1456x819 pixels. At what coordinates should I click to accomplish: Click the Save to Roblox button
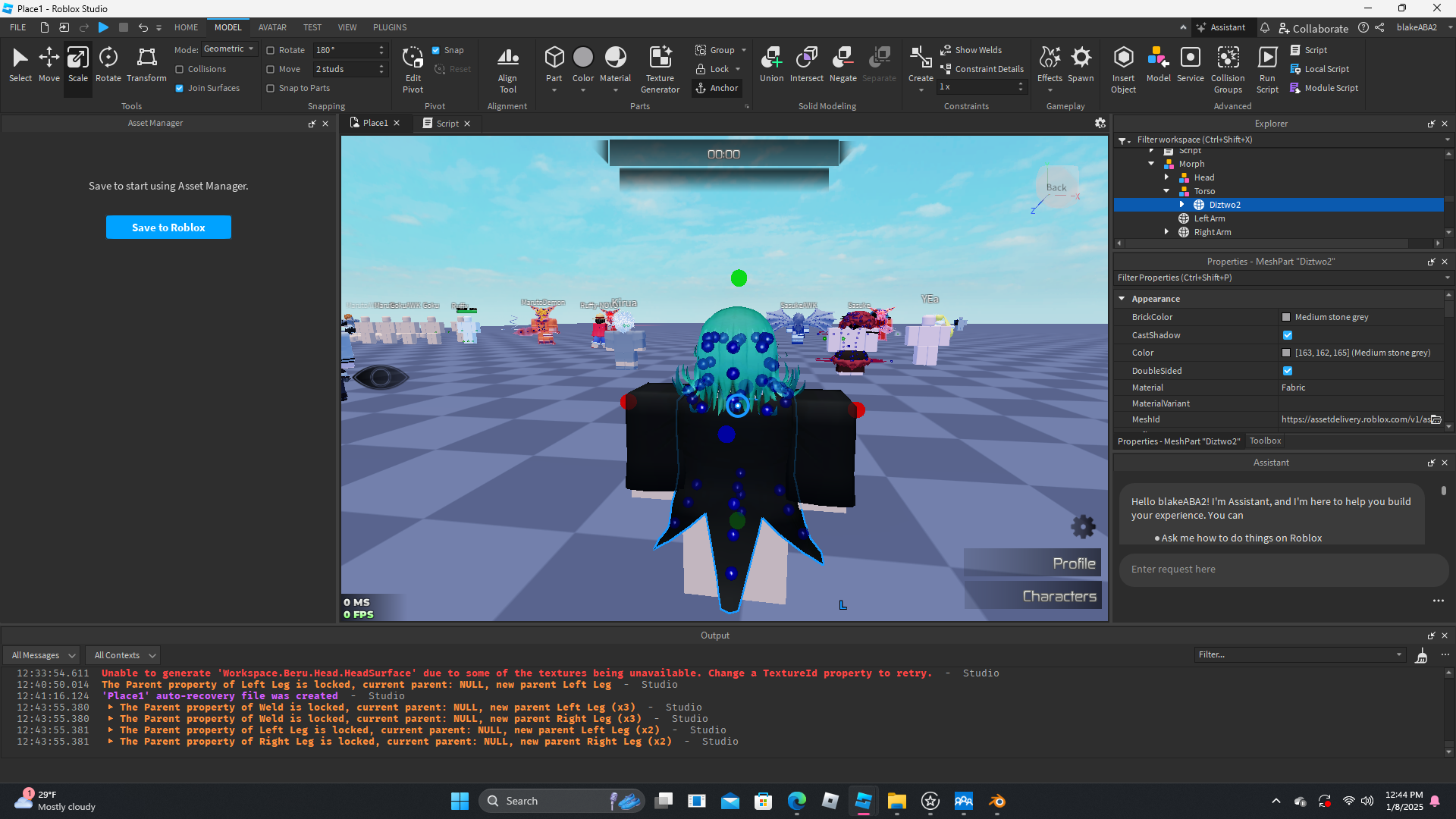(x=168, y=227)
